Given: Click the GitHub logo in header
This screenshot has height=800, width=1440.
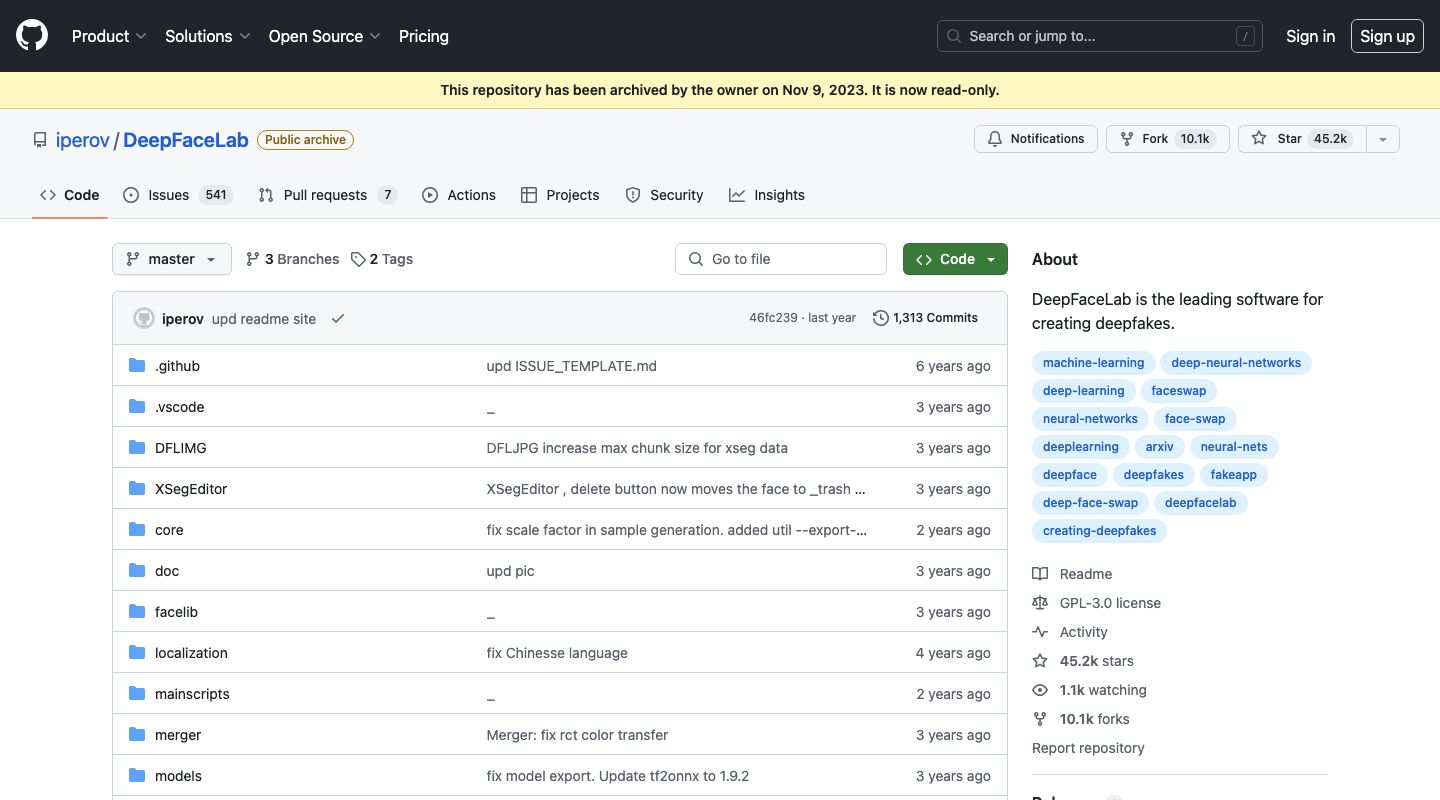Looking at the screenshot, I should (32, 36).
